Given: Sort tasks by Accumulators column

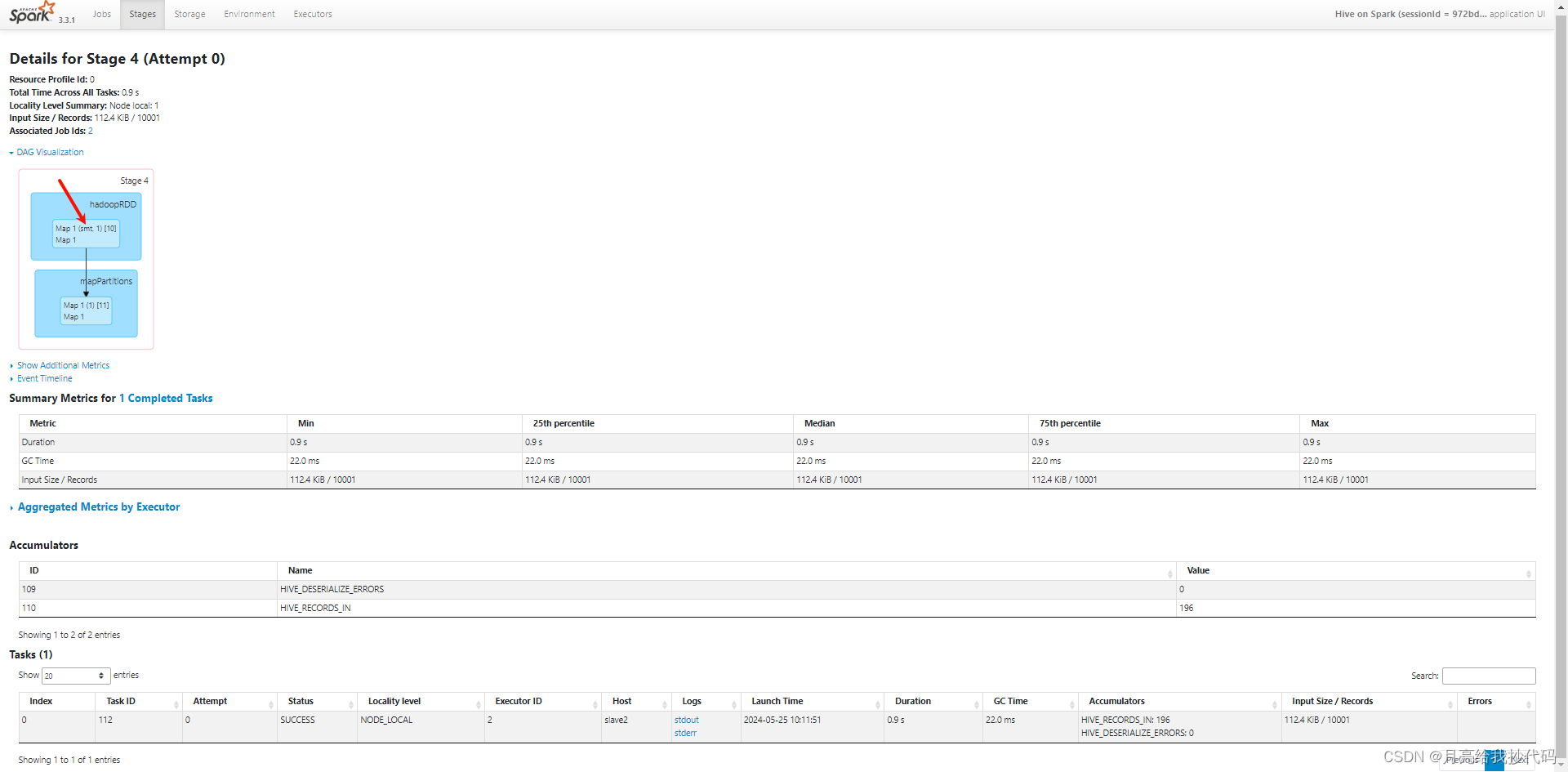Looking at the screenshot, I should click(1179, 701).
